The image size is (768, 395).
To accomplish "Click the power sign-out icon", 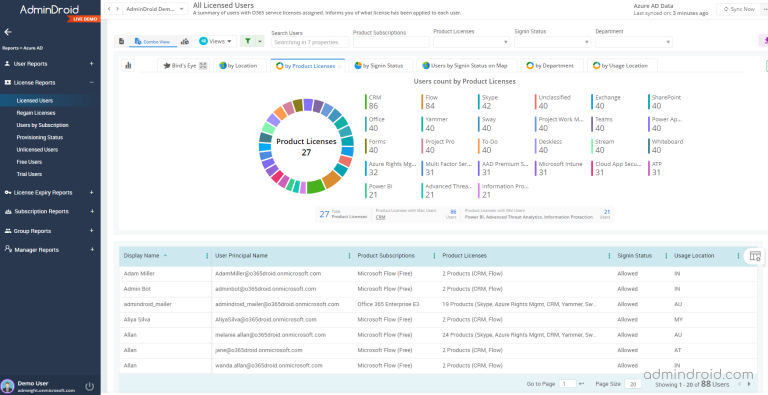I will click(x=90, y=386).
